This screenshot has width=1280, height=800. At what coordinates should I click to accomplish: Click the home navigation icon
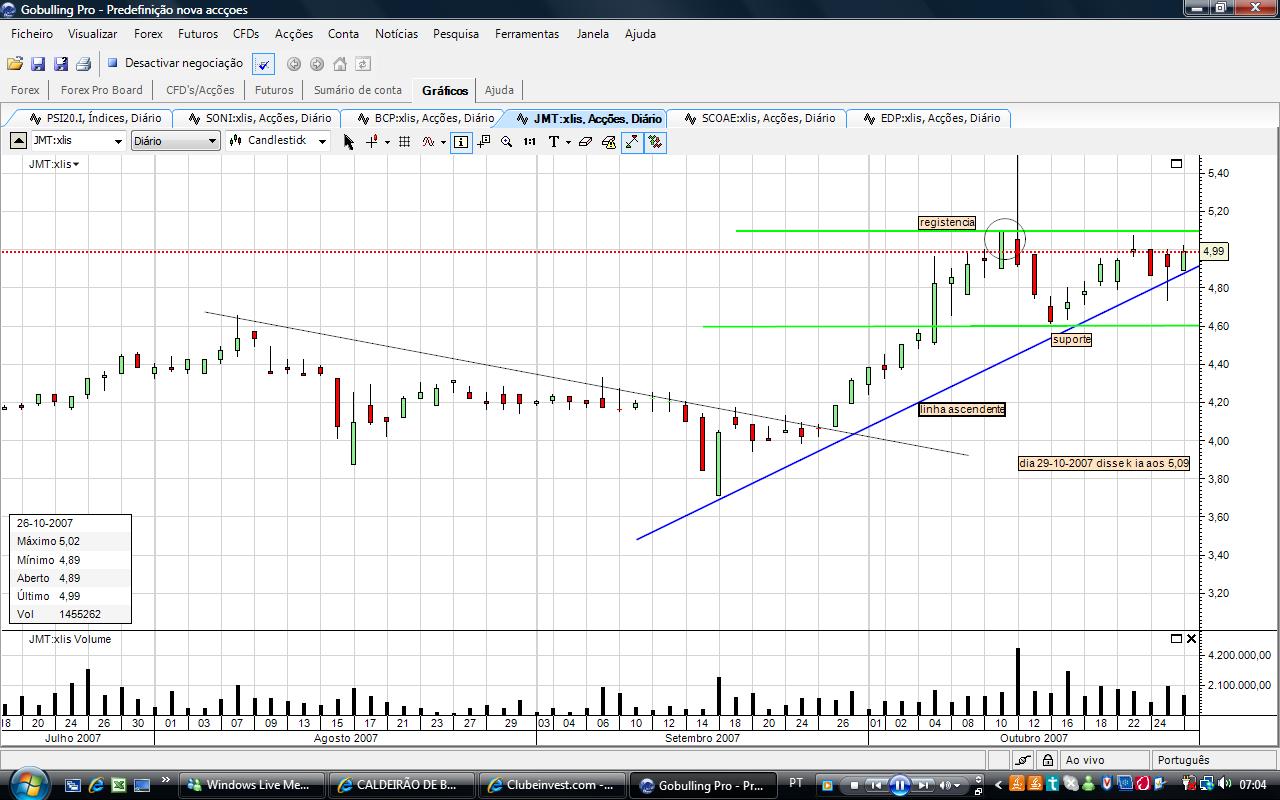[340, 64]
